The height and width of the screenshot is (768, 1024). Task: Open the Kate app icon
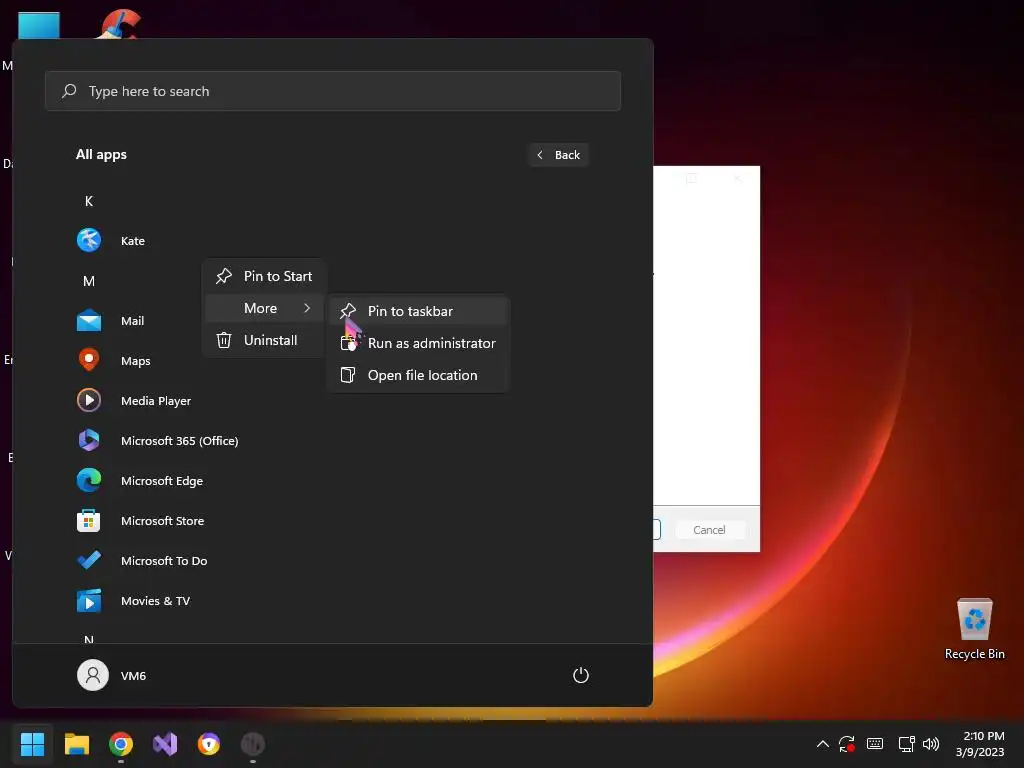point(89,240)
